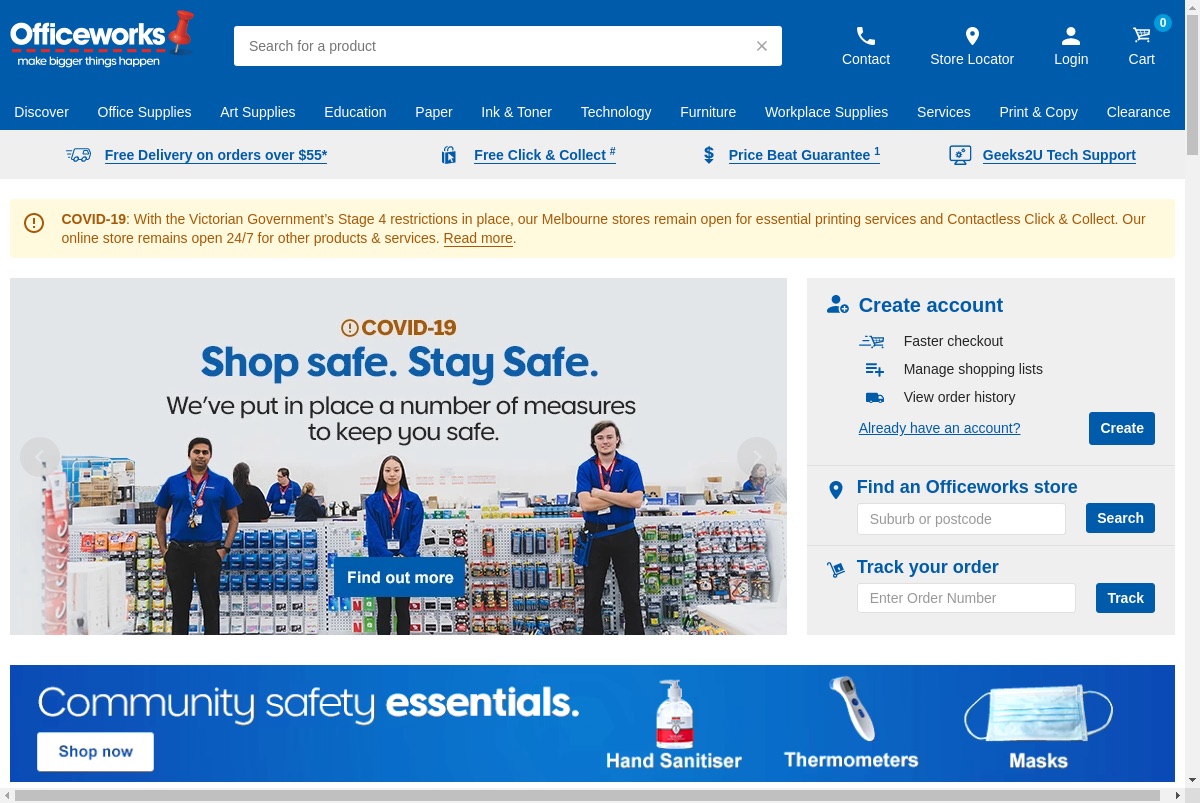Click the Officeworks logo
The width and height of the screenshot is (1200, 803).
(x=102, y=40)
